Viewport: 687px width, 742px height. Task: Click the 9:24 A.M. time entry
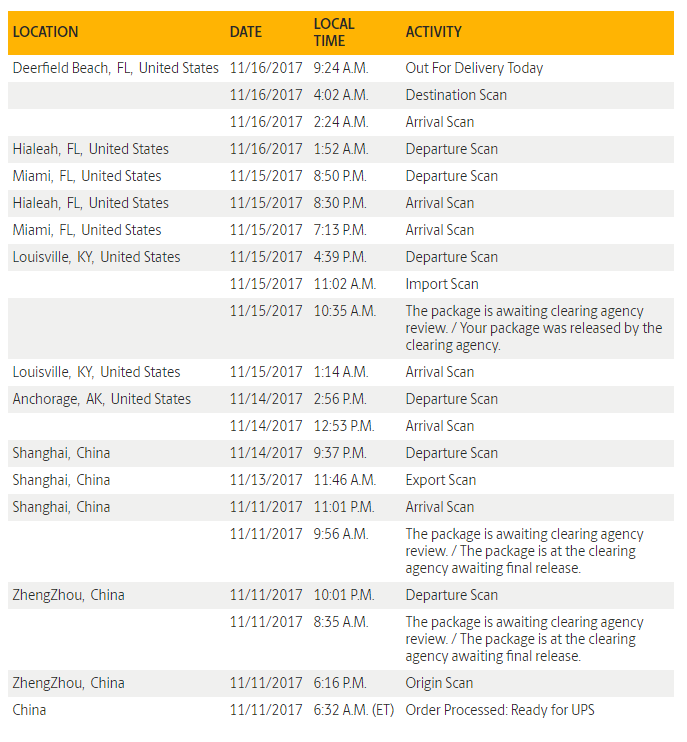click(x=341, y=68)
